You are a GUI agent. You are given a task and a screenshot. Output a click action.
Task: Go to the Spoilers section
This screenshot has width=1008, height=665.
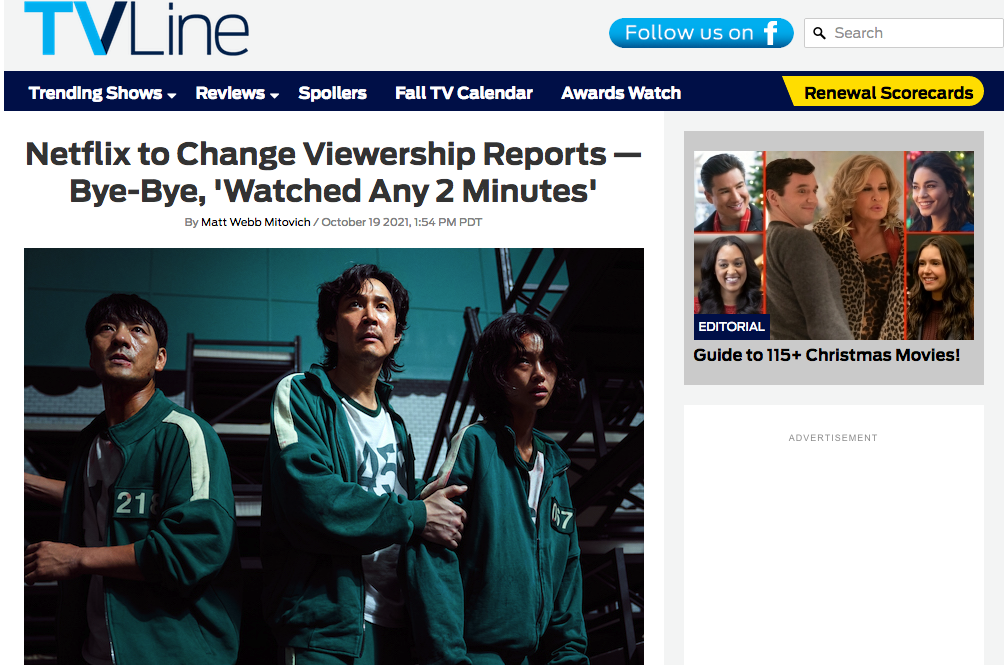[332, 93]
